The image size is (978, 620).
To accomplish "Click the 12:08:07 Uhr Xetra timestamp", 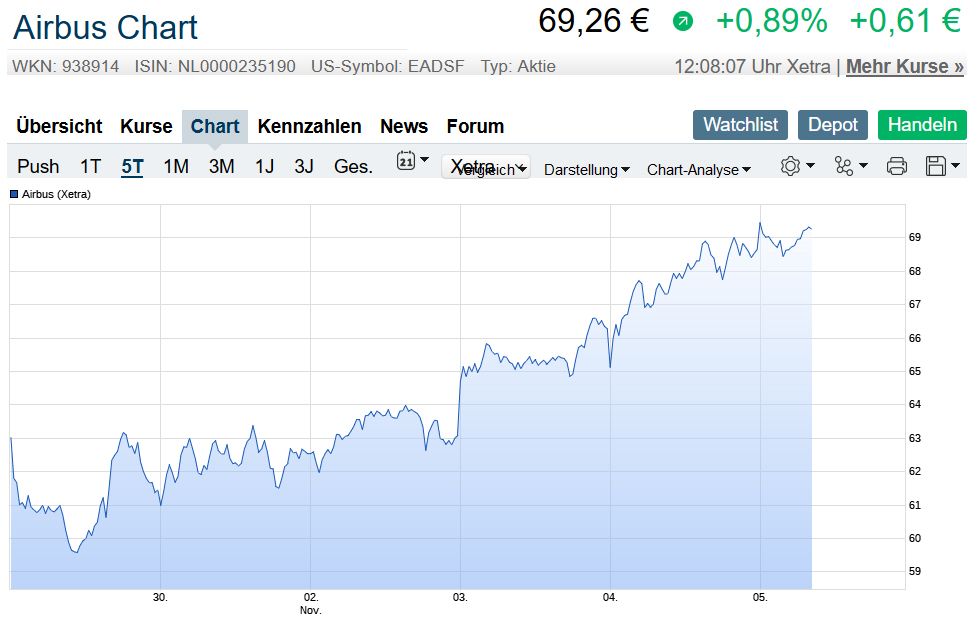I will tap(752, 66).
